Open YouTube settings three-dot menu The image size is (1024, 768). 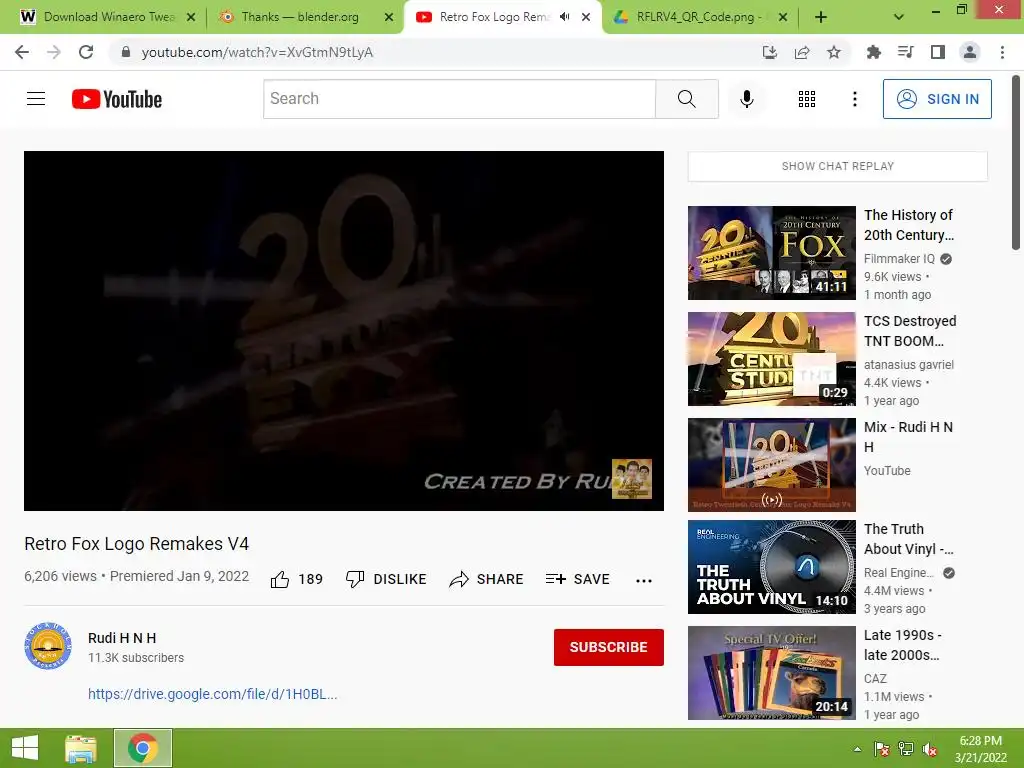click(x=854, y=99)
